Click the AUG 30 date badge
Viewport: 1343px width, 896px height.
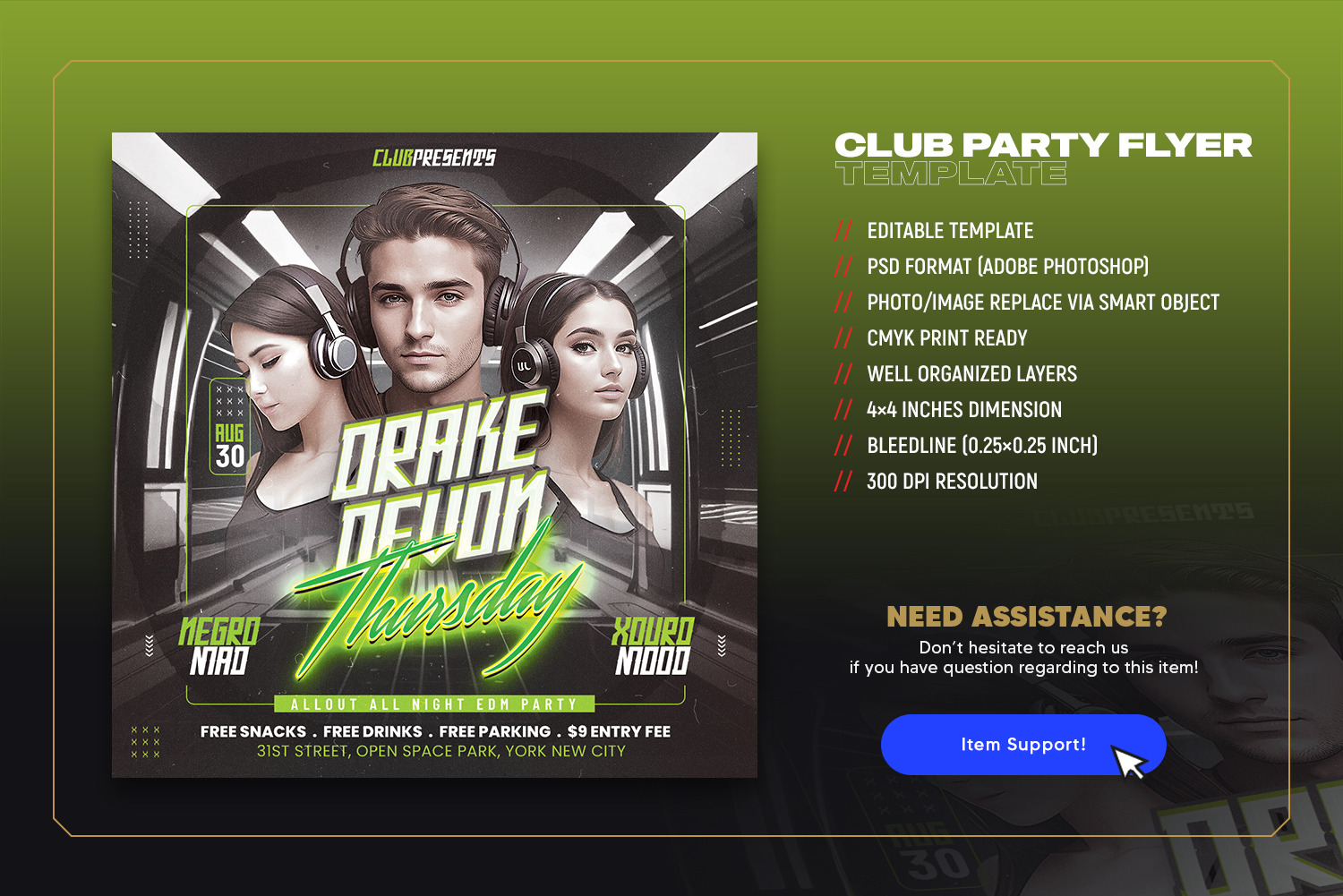229,427
